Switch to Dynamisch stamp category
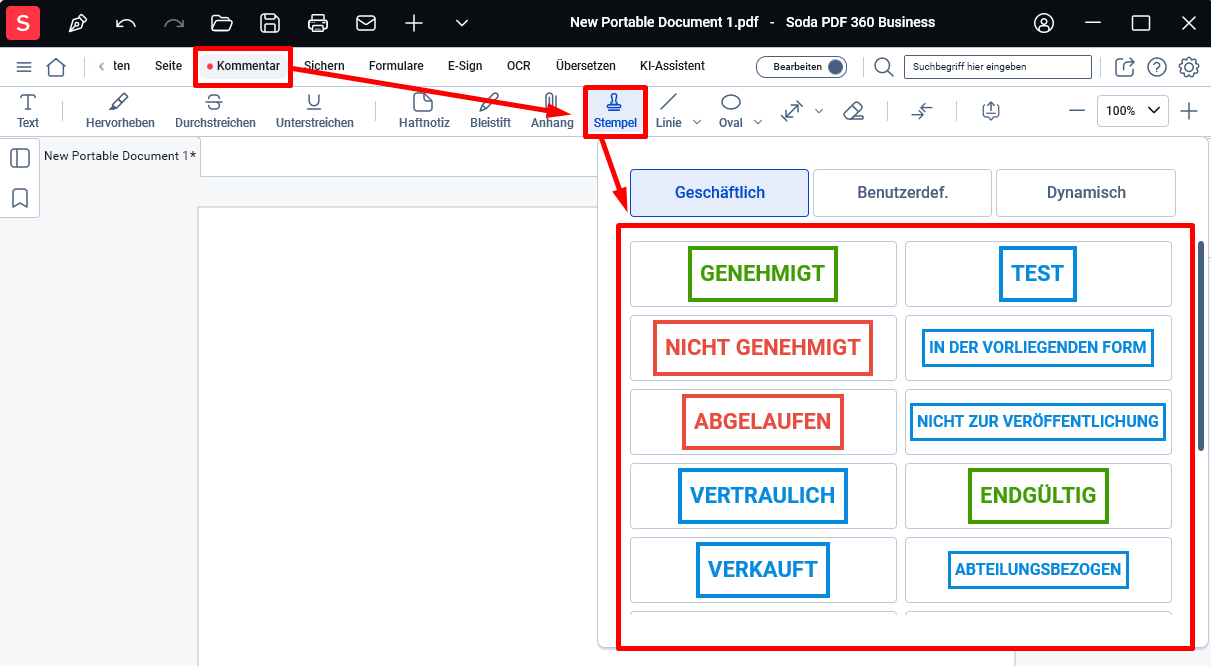Image resolution: width=1211 pixels, height=666 pixels. (x=1086, y=193)
